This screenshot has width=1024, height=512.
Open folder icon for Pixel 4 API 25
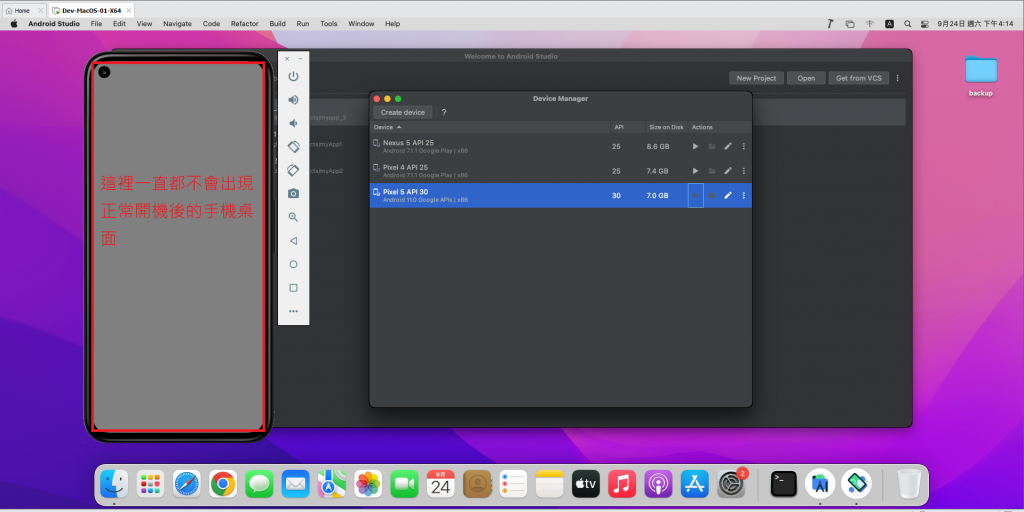712,170
